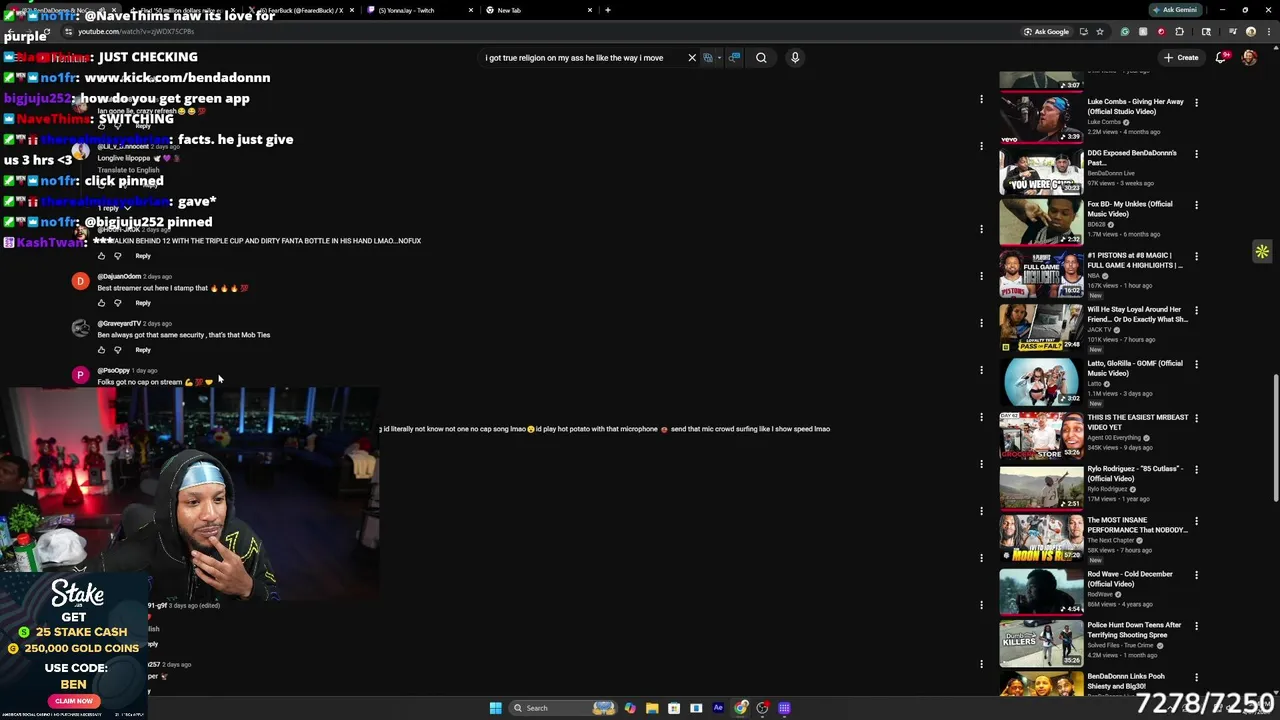Close the New Tab tab
1280x720 pixels.
pos(590,10)
